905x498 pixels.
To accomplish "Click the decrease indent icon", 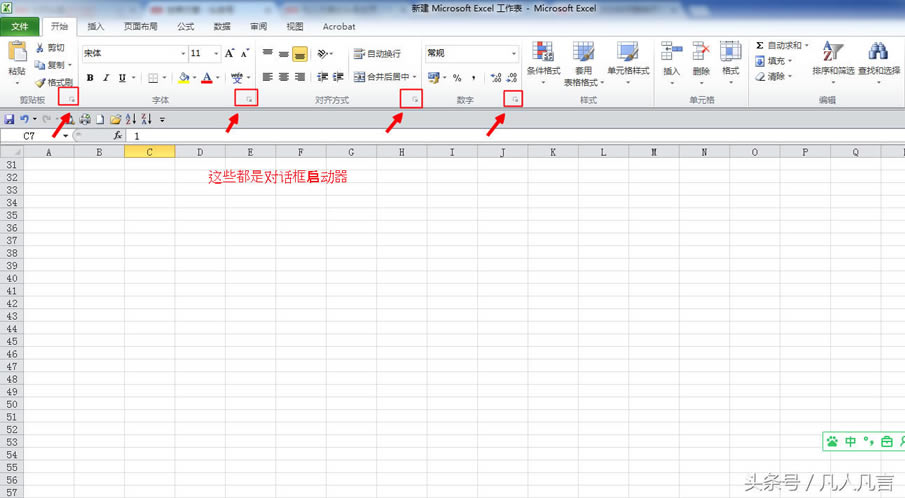I will click(322, 77).
